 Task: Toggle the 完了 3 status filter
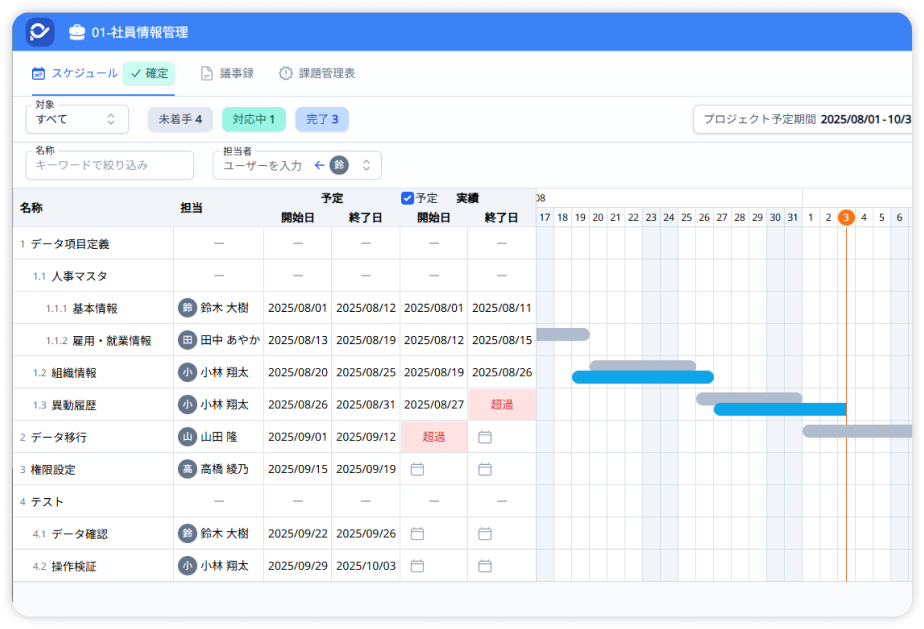click(322, 118)
